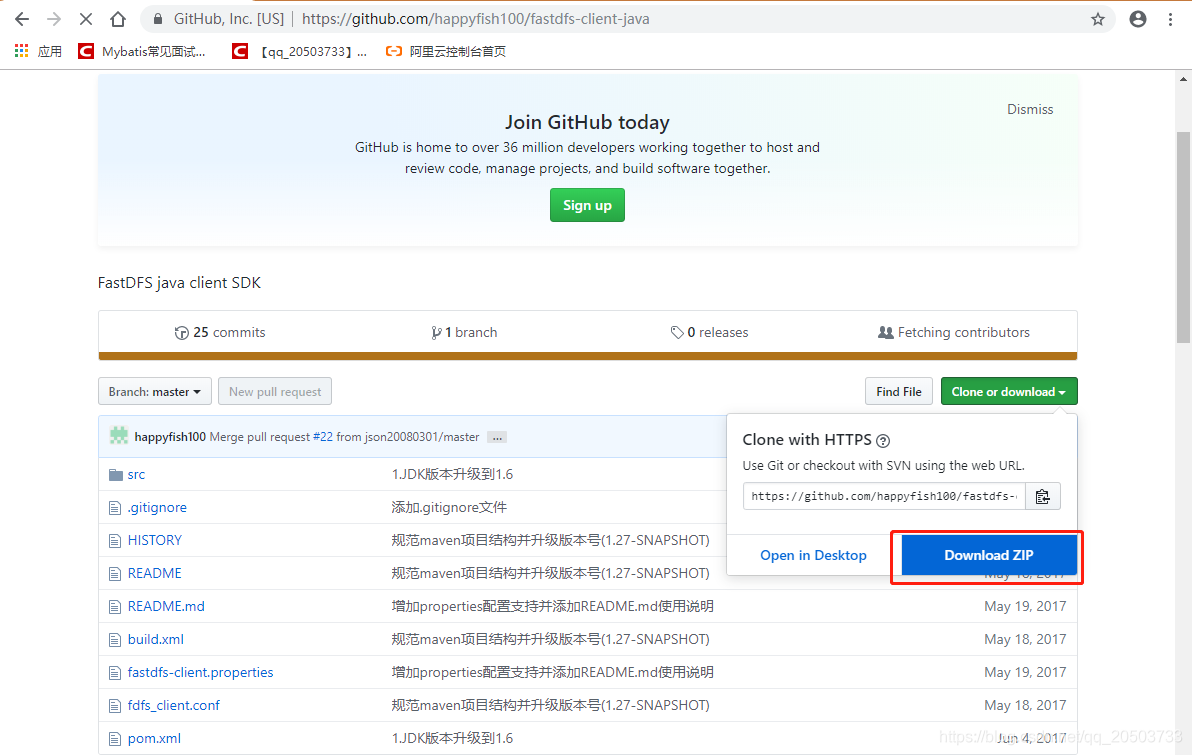Viewport: 1192px width, 755px height.
Task: Open Chrome profile account icon
Action: pyautogui.click(x=1137, y=19)
